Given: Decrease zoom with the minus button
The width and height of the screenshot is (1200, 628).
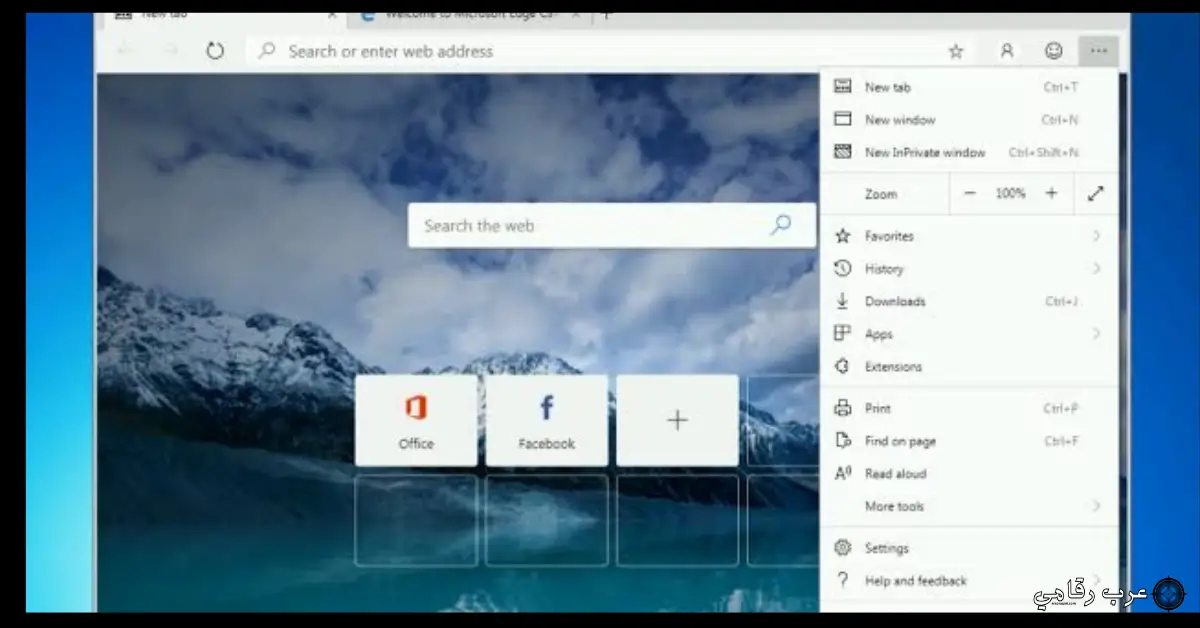Looking at the screenshot, I should [x=969, y=194].
